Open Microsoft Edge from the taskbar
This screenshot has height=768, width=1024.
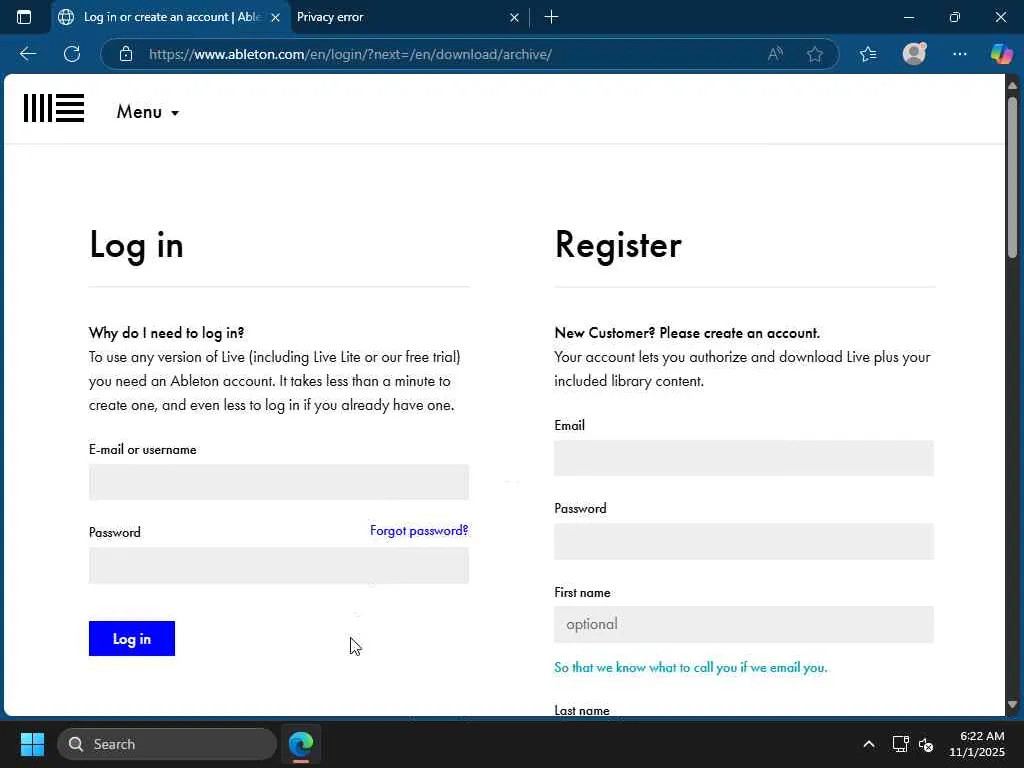[x=301, y=744]
